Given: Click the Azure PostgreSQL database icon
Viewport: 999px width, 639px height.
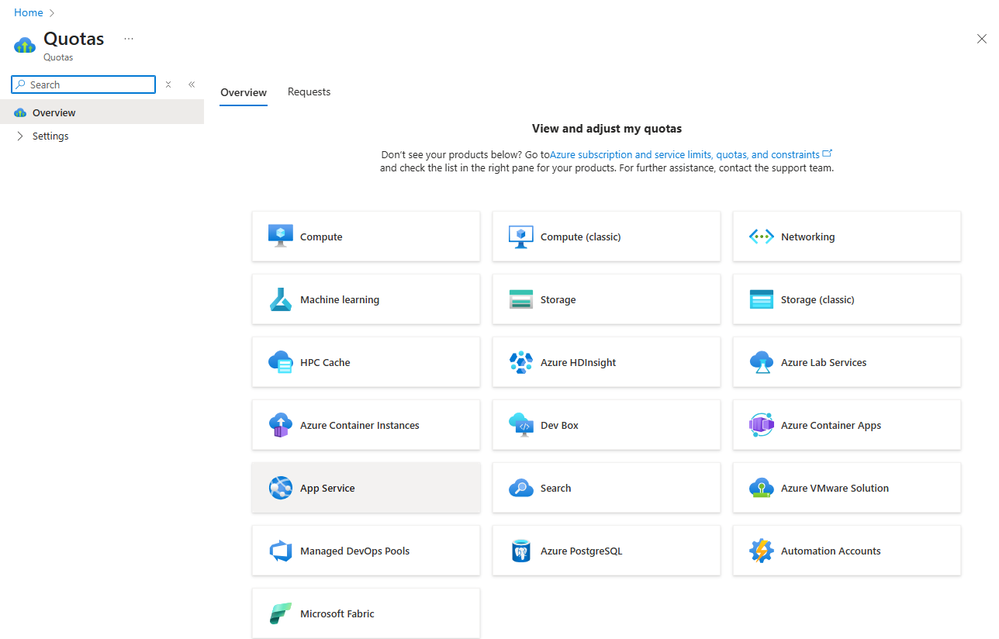Looking at the screenshot, I should point(521,551).
